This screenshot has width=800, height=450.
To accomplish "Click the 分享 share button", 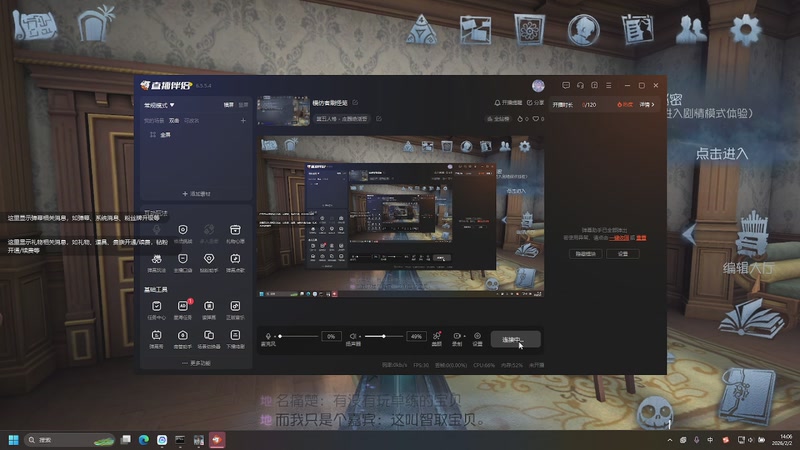I will tap(535, 103).
